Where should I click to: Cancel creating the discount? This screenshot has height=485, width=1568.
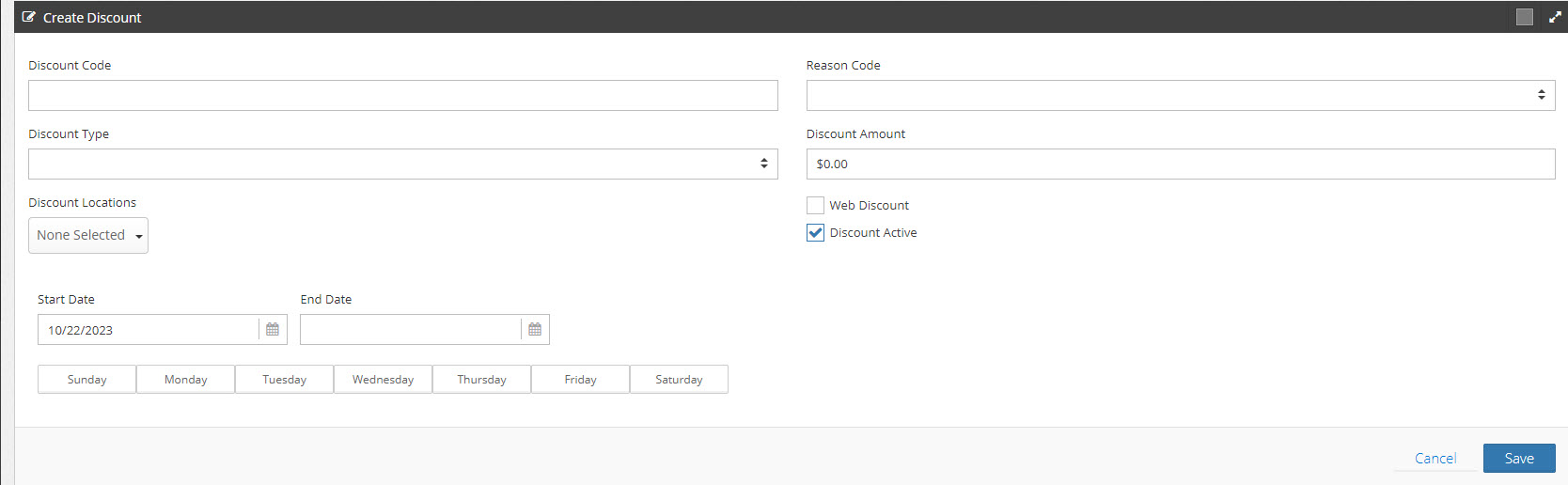click(x=1435, y=459)
